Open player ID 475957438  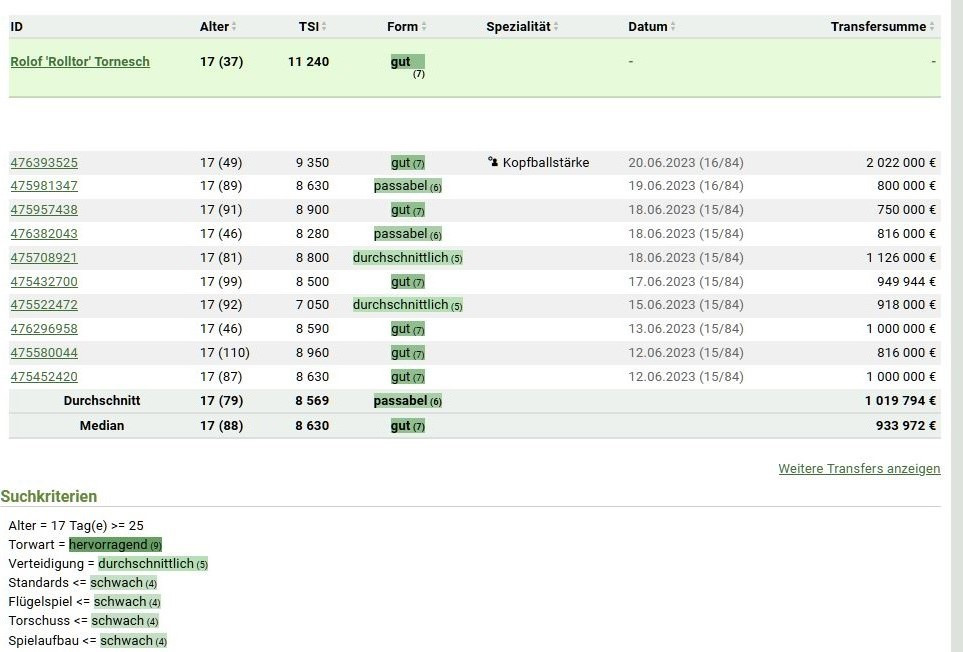[44, 209]
